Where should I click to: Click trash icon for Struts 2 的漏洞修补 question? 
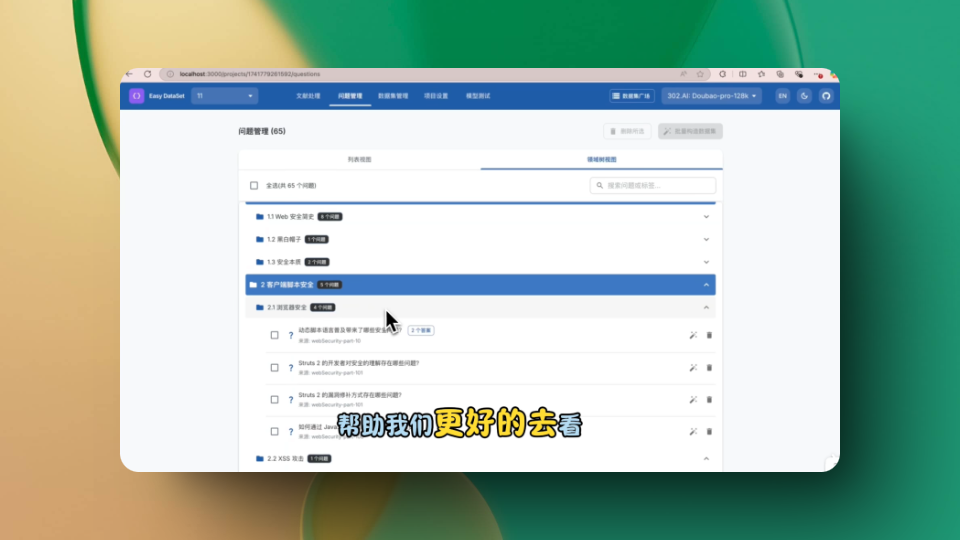[x=710, y=400]
